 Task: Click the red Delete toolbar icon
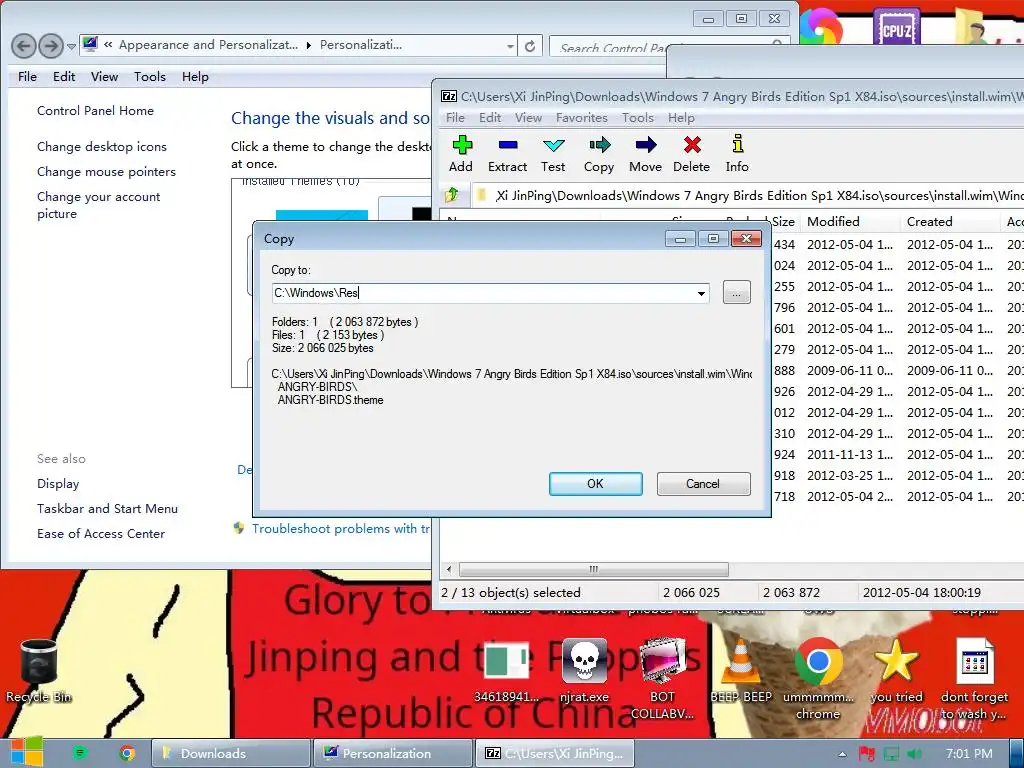point(692,154)
